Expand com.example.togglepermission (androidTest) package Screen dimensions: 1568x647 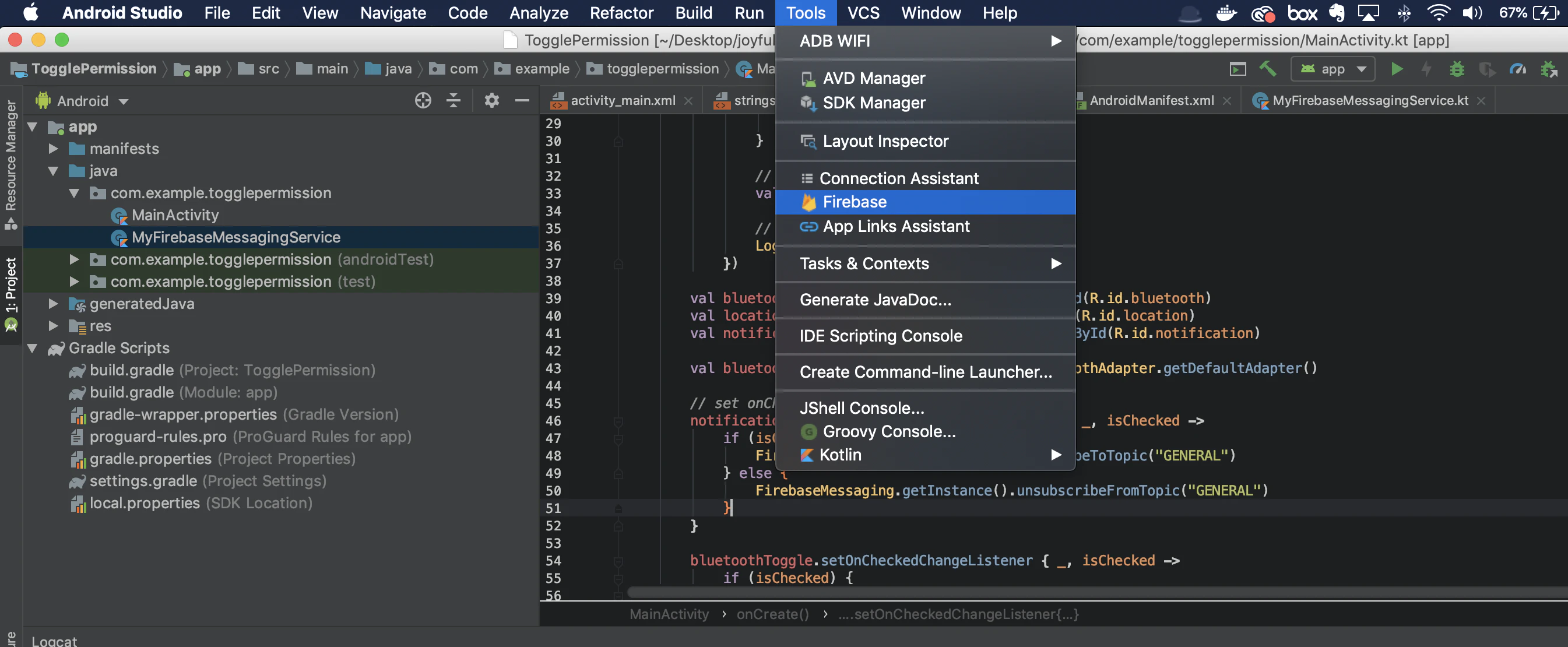[x=74, y=259]
